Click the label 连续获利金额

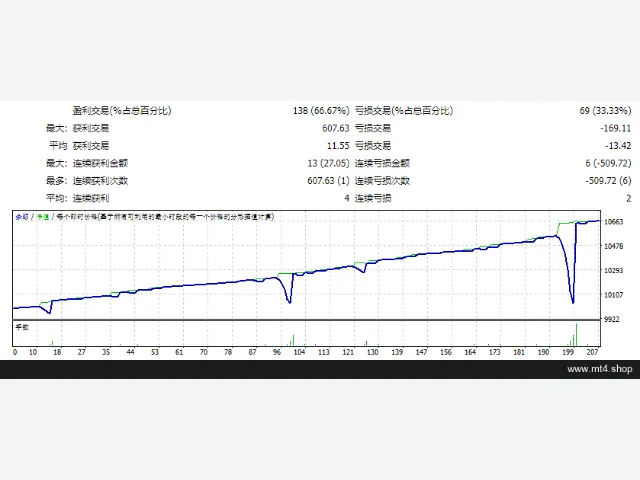[x=100, y=163]
